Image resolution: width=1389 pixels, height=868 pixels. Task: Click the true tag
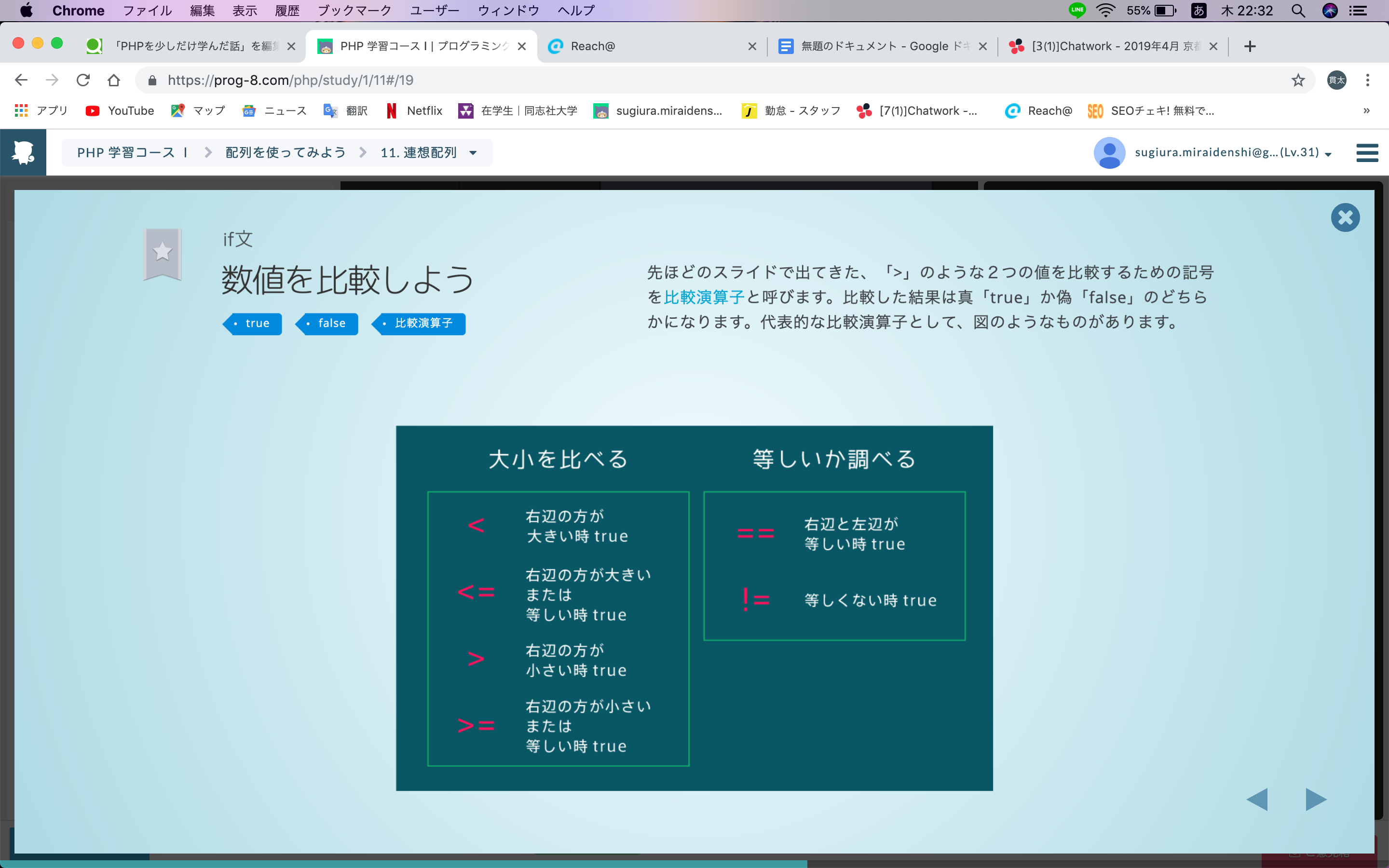(252, 324)
